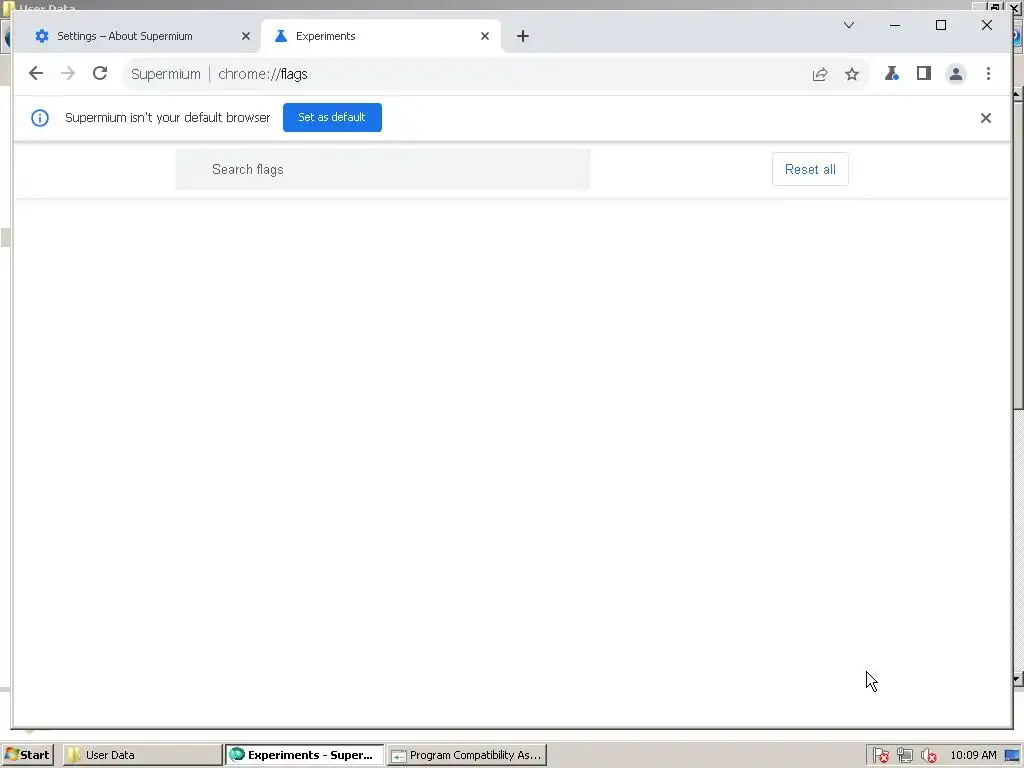Select the Experiments tab

click(381, 36)
